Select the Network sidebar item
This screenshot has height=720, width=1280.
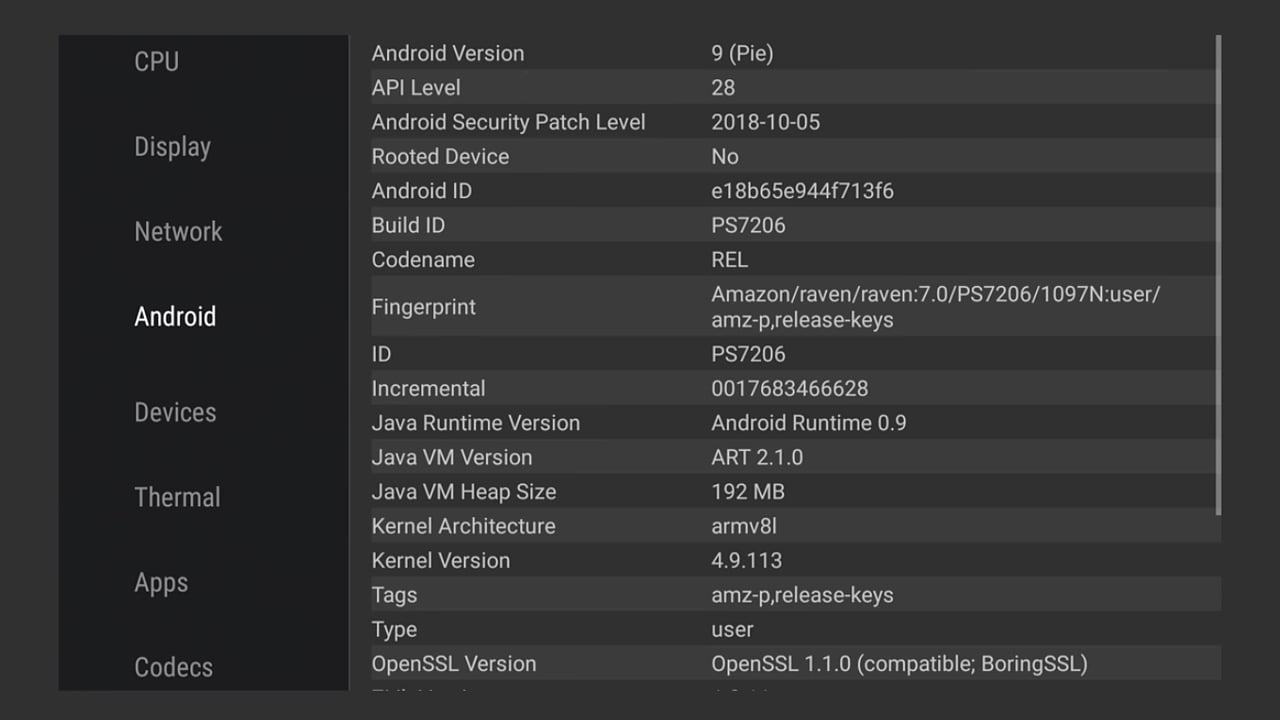tap(178, 232)
